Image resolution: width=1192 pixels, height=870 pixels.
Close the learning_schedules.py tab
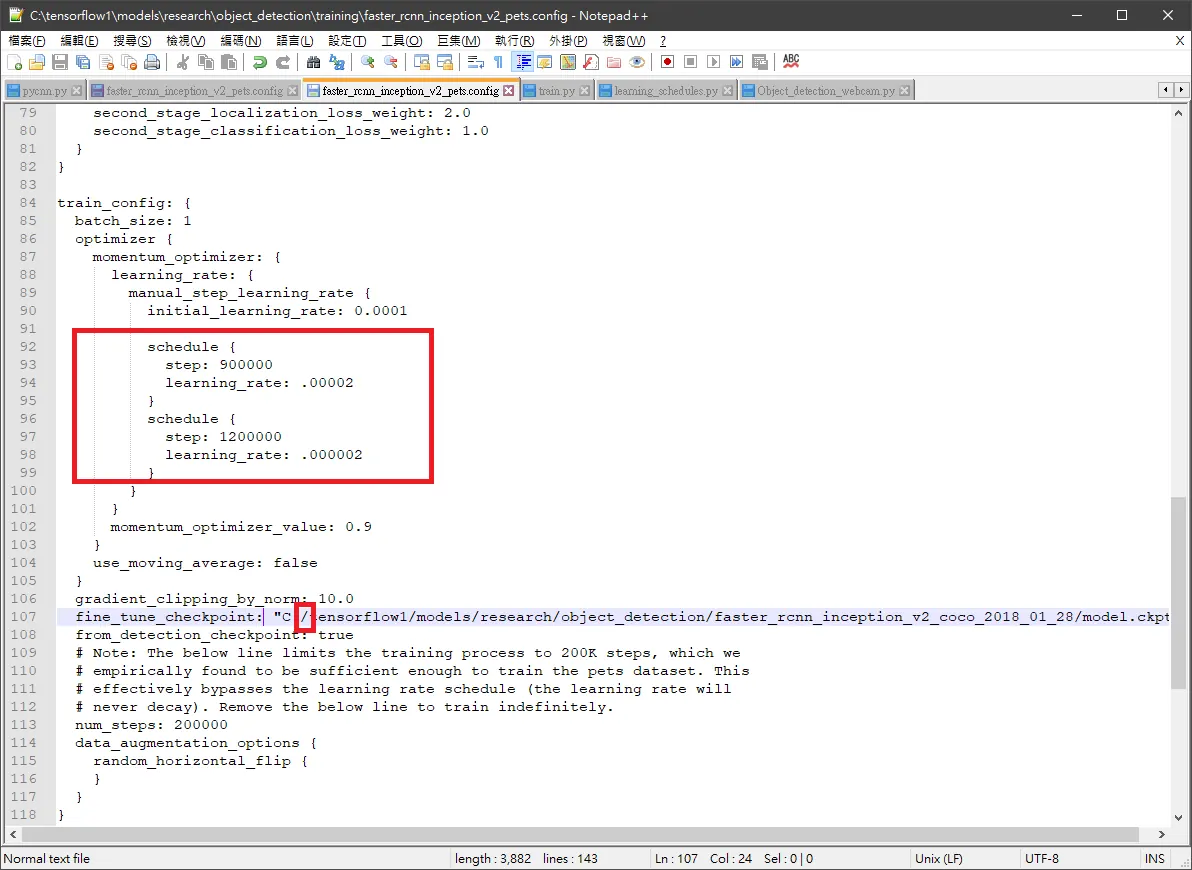(x=728, y=90)
